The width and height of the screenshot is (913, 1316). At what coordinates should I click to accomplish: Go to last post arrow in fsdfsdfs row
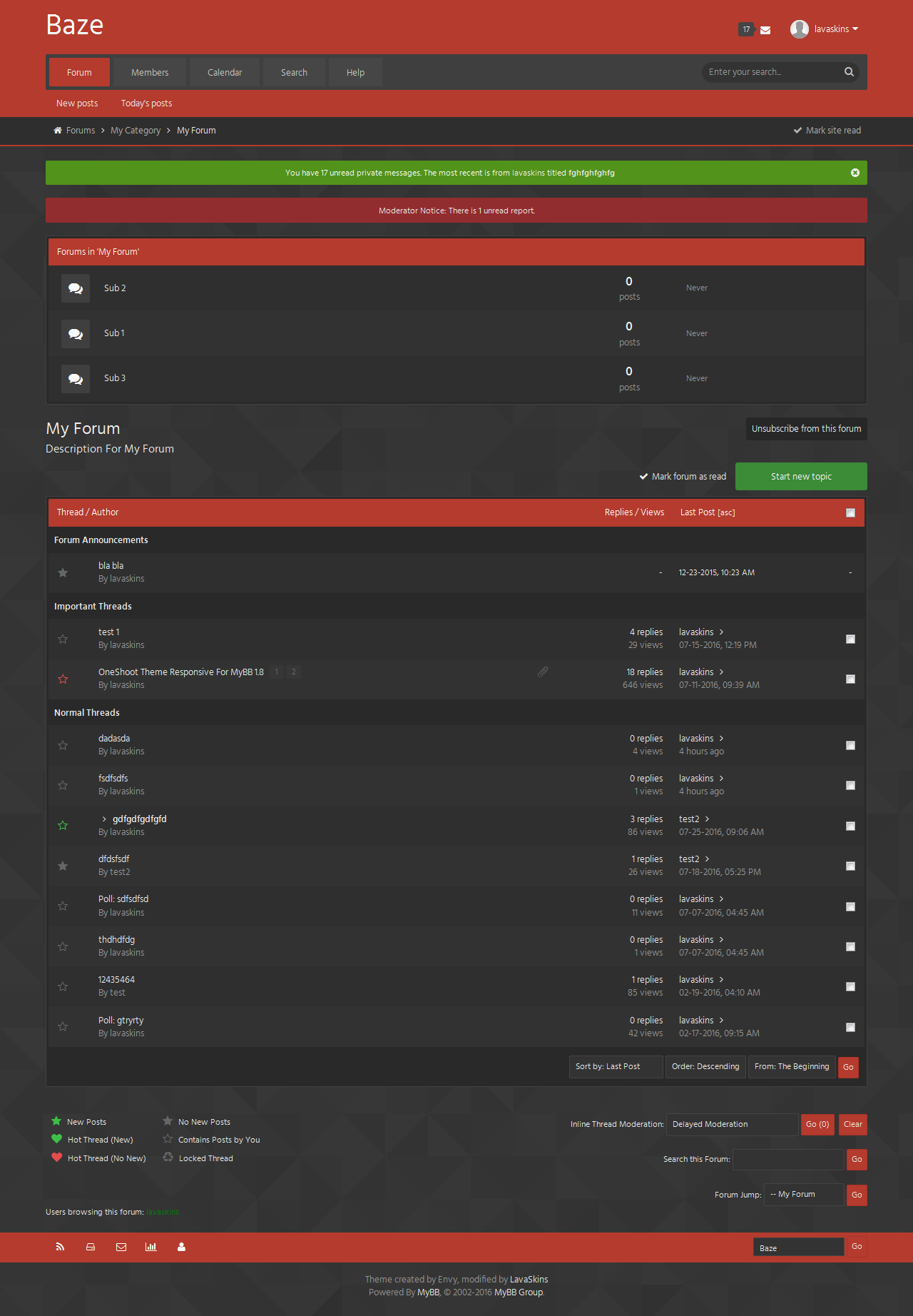tap(721, 779)
